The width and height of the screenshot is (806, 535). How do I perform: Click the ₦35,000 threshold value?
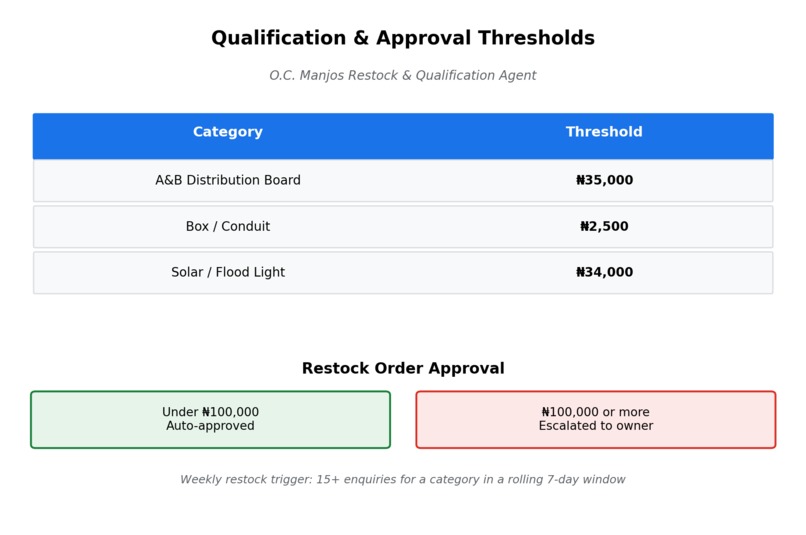604,180
